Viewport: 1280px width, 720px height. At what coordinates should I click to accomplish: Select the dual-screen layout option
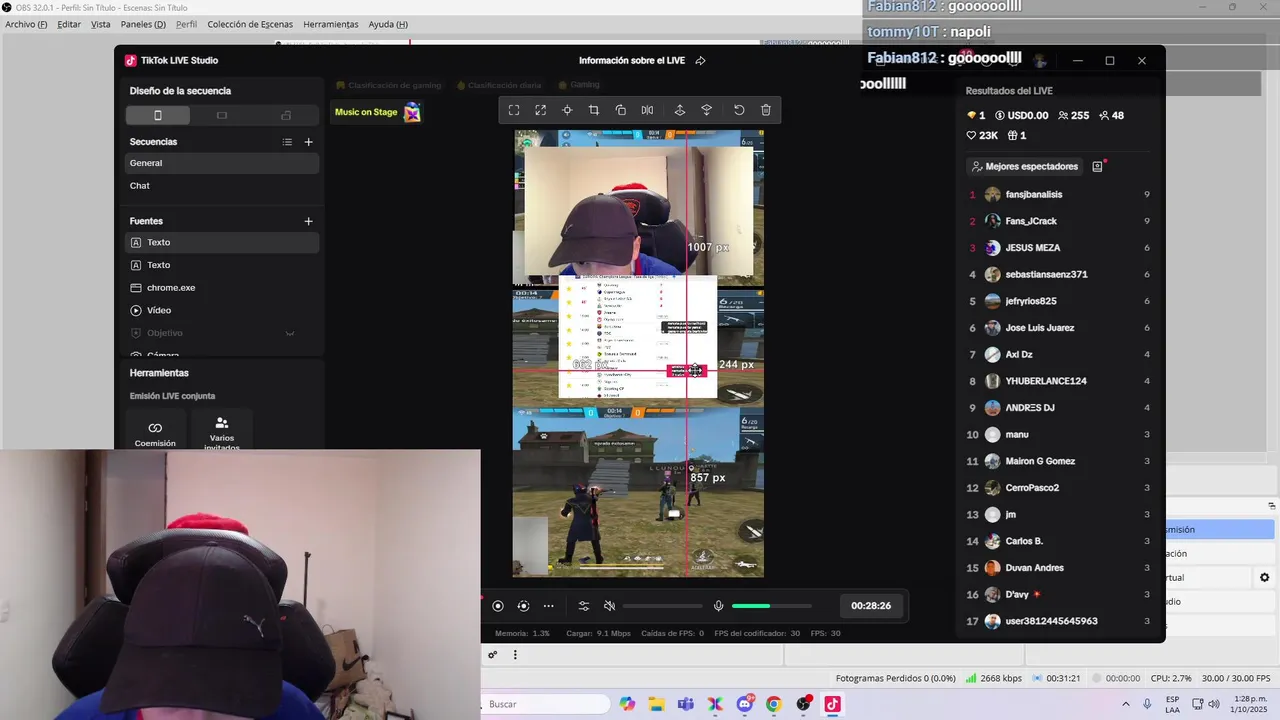[286, 115]
